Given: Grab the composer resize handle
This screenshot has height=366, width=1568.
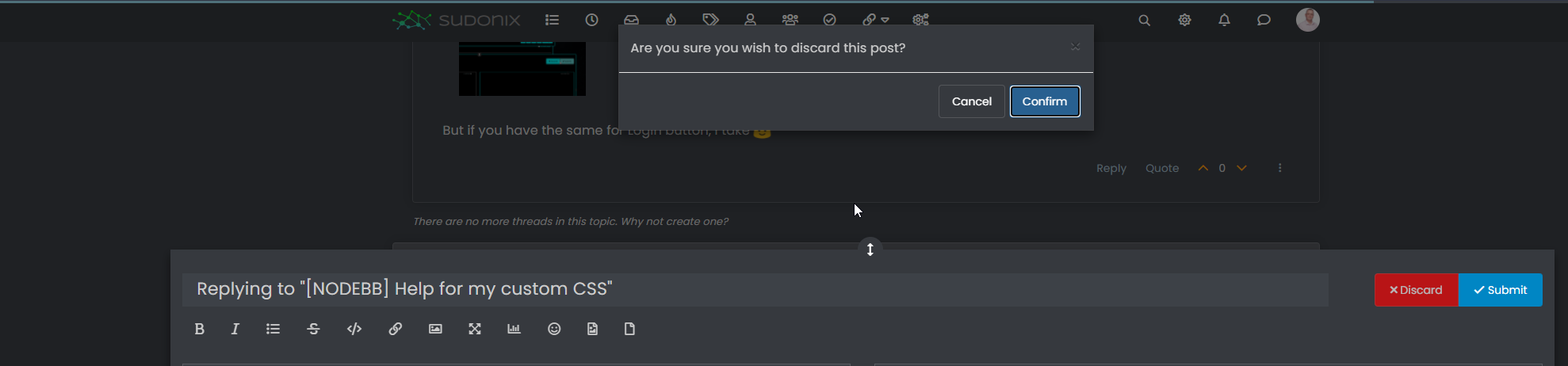Looking at the screenshot, I should point(870,250).
